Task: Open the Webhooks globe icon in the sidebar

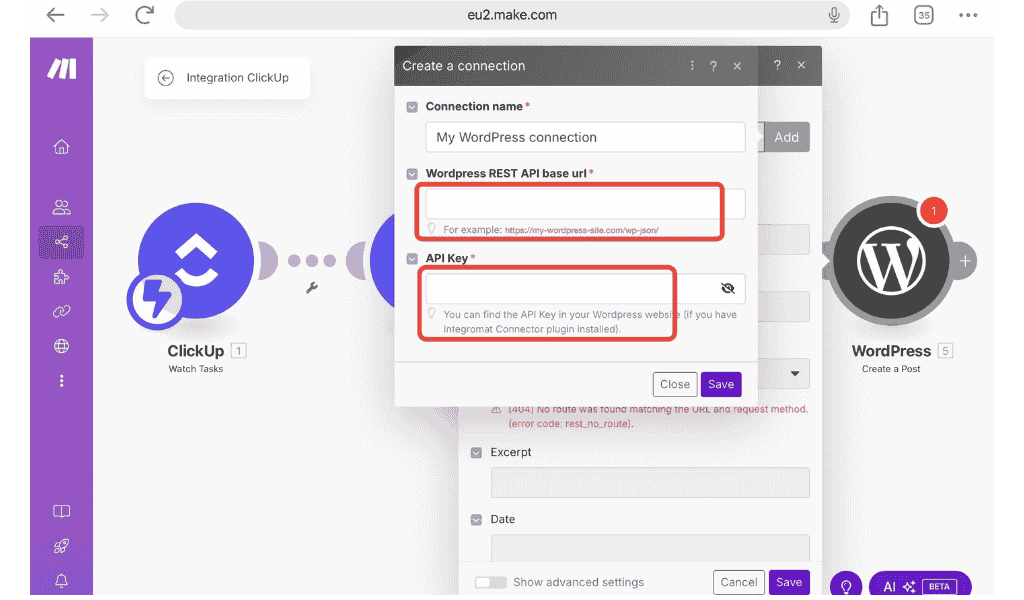Action: pos(61,346)
